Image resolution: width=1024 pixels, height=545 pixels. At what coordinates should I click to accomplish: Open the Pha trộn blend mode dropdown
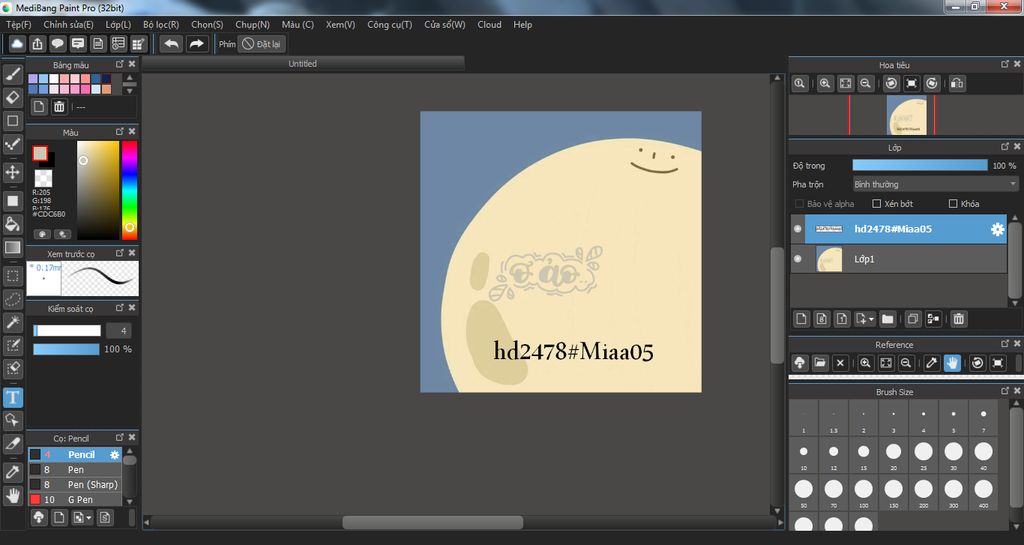(935, 185)
